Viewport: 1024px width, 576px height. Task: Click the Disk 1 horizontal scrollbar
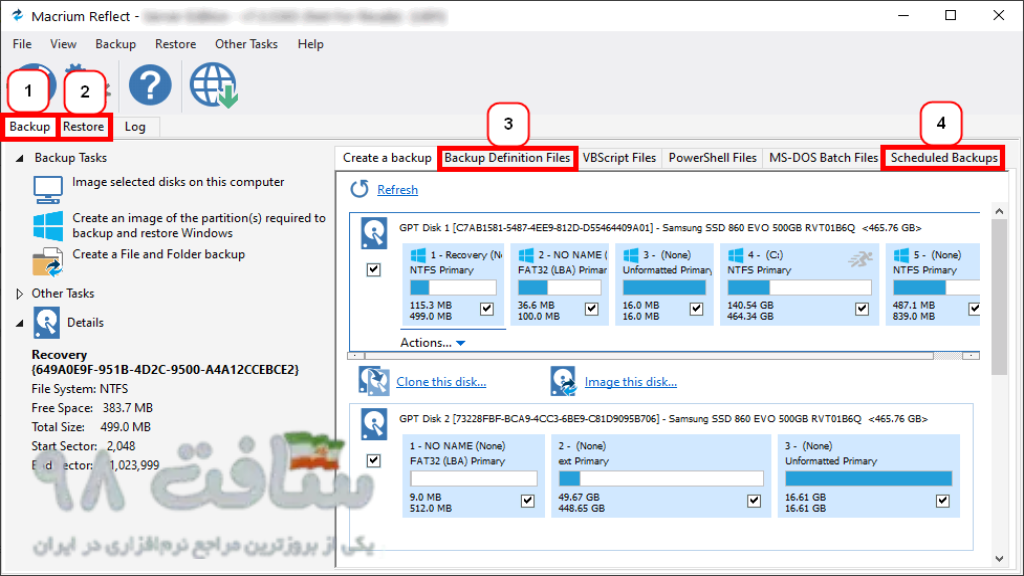663,356
